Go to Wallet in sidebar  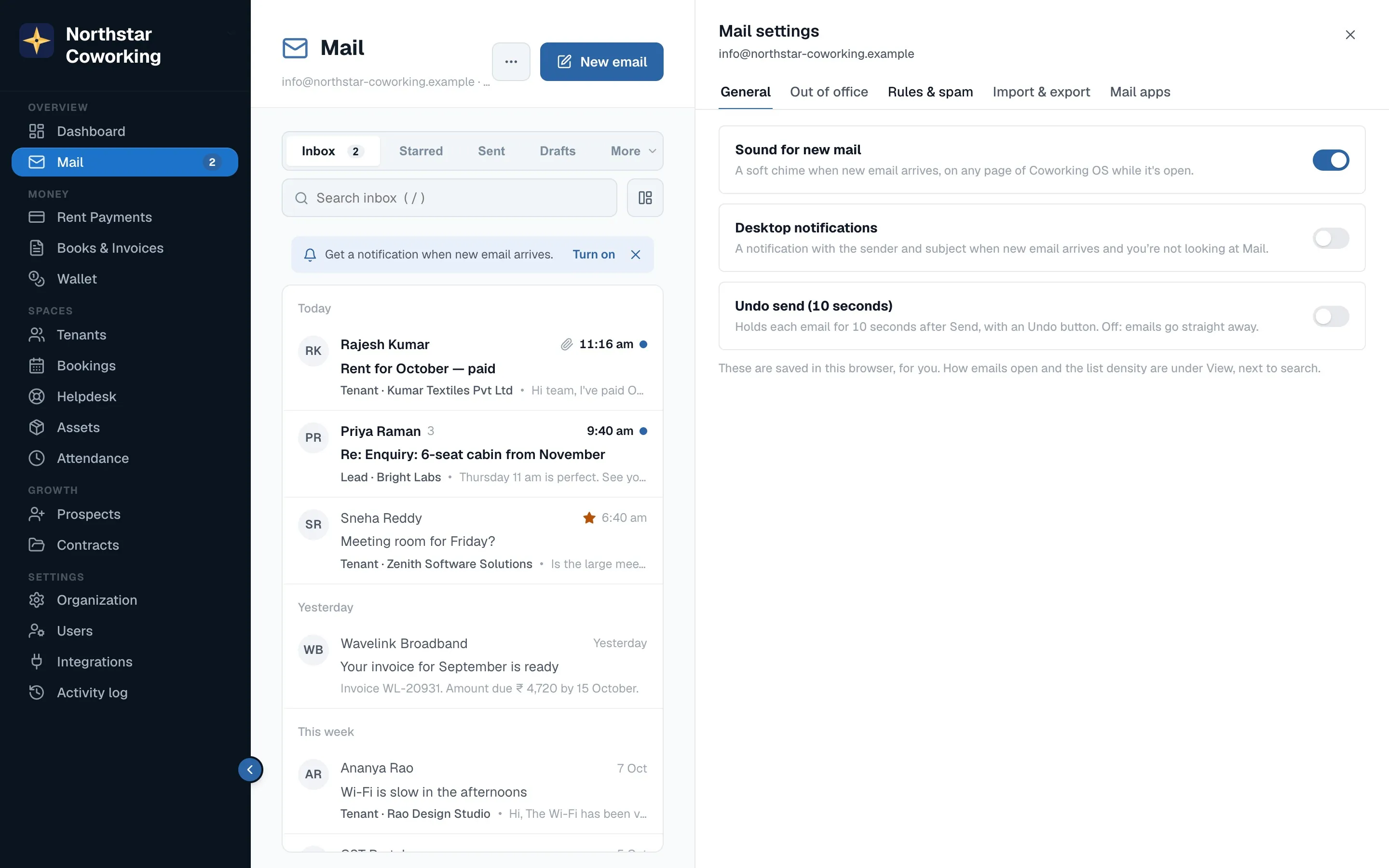pos(124,279)
